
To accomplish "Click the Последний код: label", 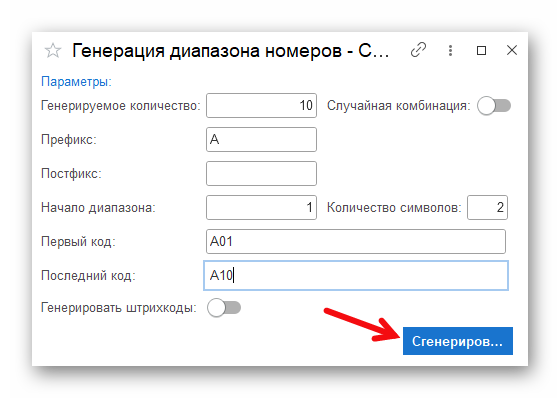I will (x=88, y=275).
